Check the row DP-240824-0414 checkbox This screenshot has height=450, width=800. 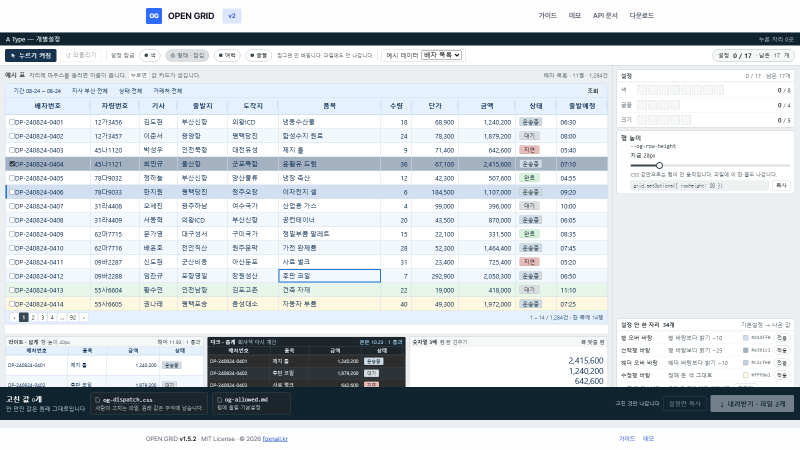pyautogui.click(x=12, y=304)
